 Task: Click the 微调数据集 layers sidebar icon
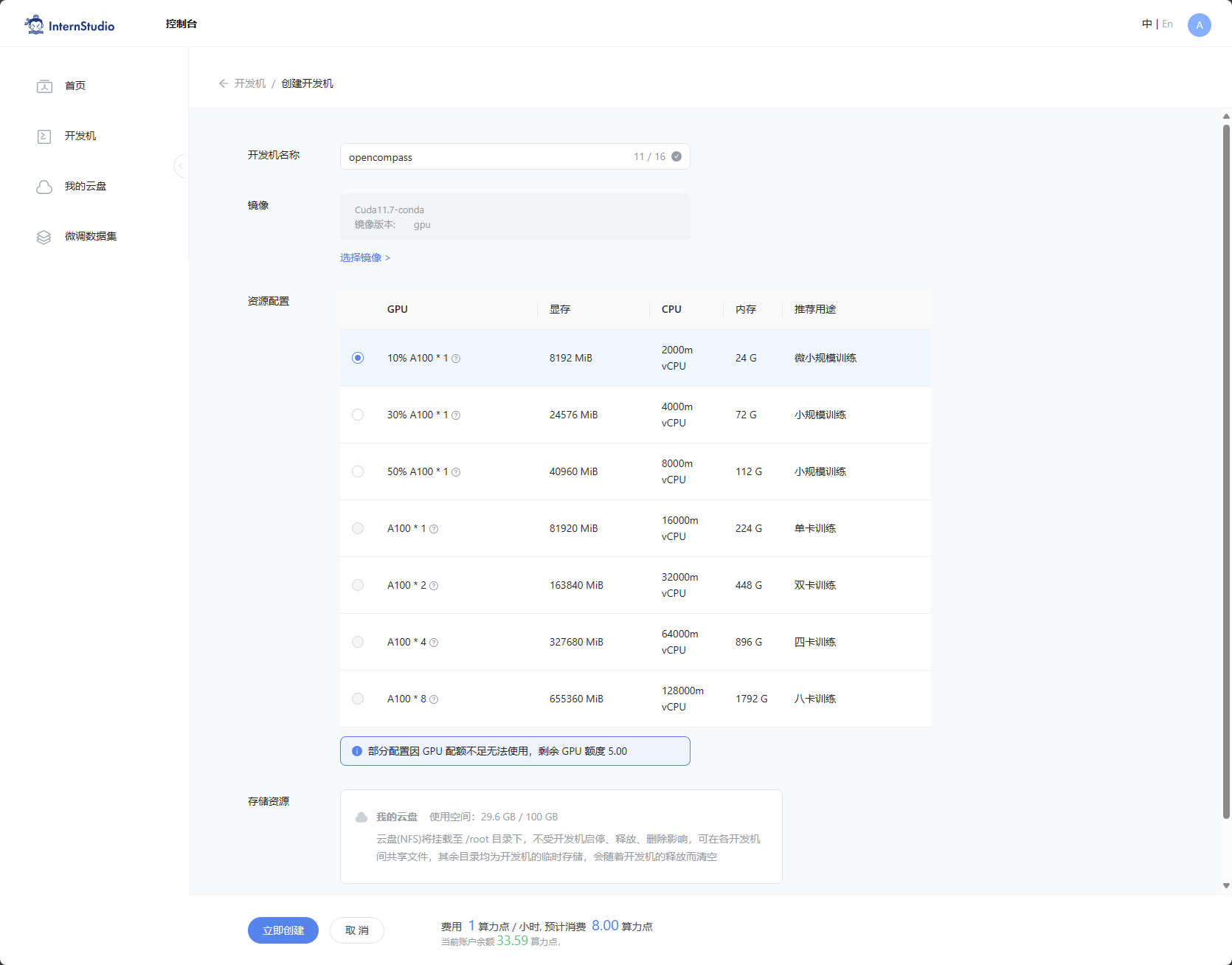pyautogui.click(x=44, y=237)
